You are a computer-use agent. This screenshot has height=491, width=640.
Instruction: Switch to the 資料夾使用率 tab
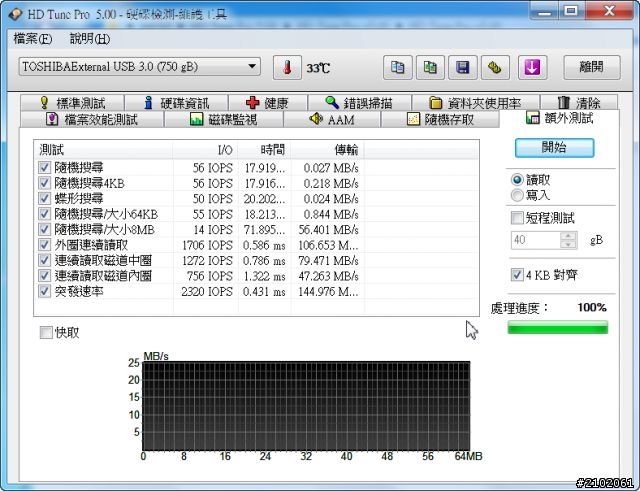click(x=476, y=103)
